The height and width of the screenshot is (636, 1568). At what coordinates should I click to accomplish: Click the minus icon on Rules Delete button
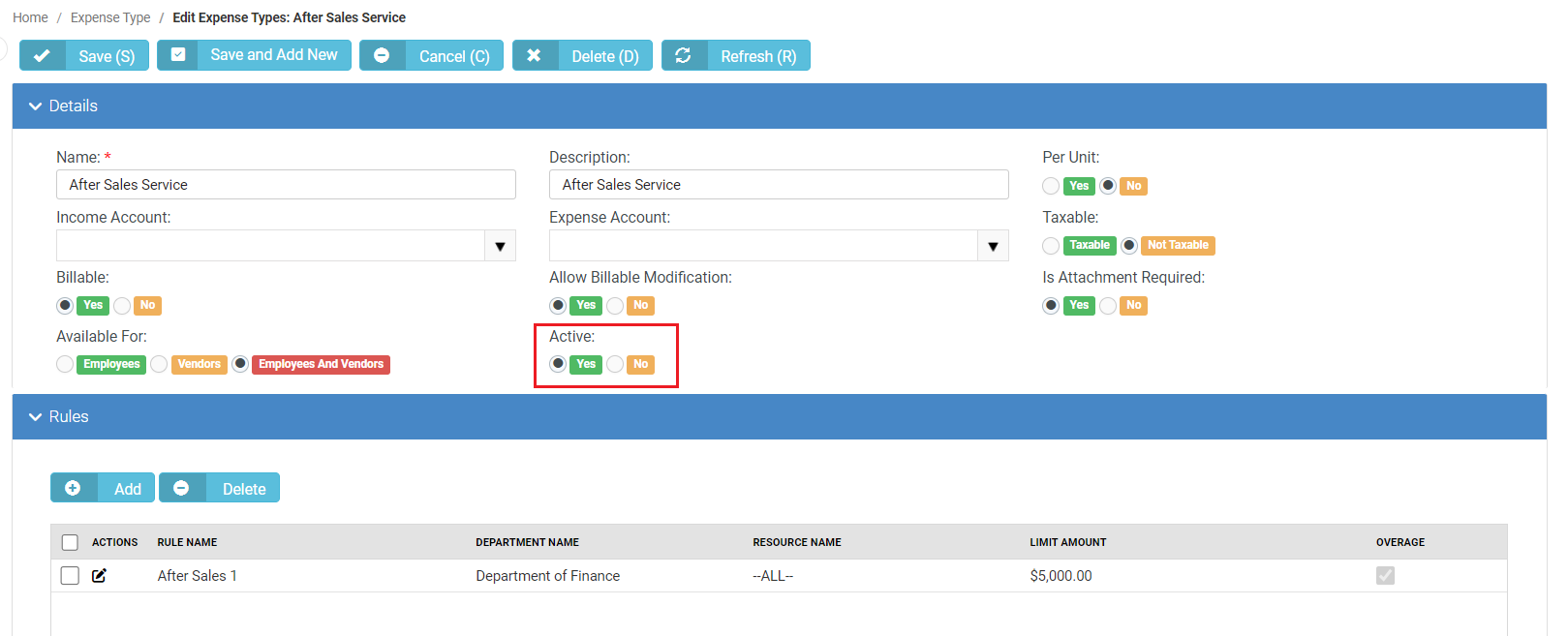coord(181,489)
